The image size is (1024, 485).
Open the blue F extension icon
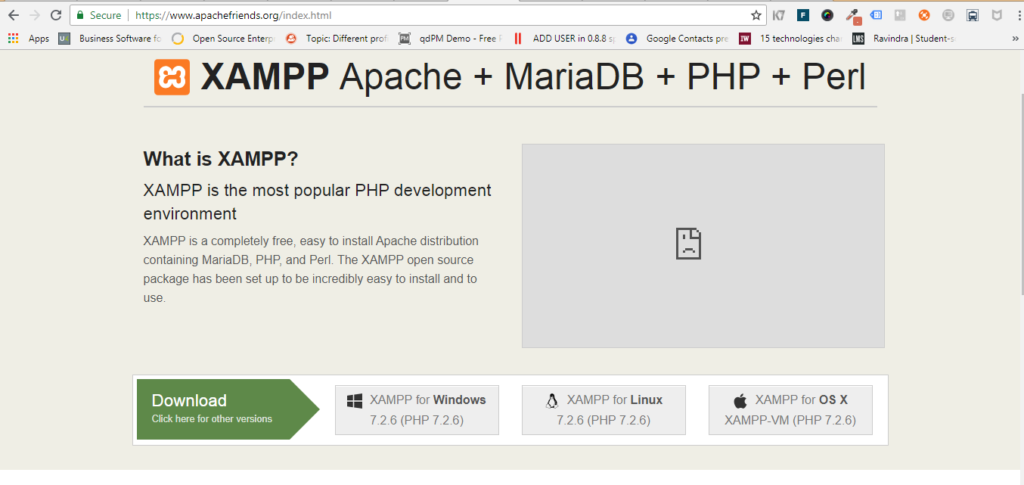tap(803, 15)
